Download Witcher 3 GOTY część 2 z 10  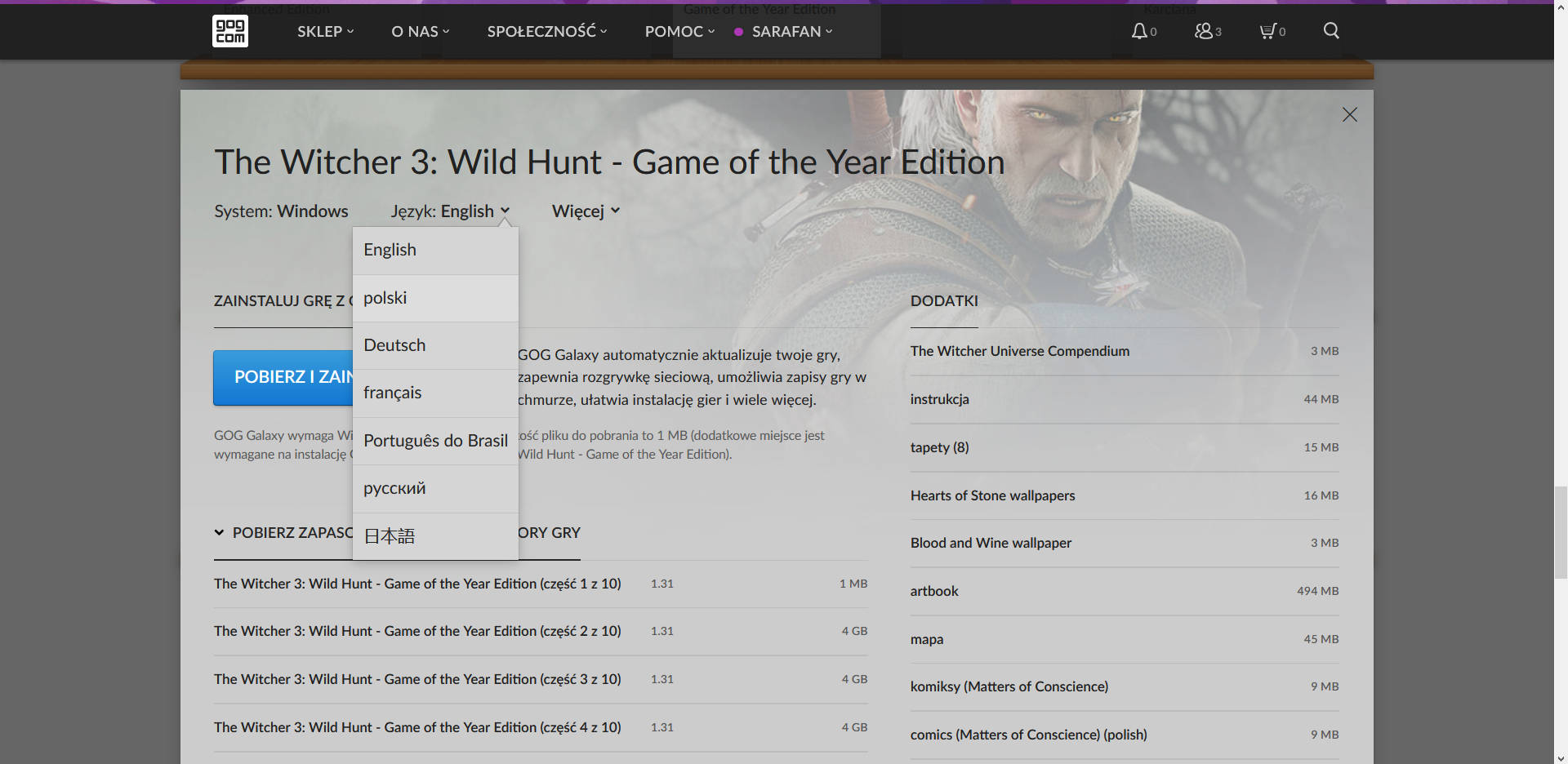tap(541, 631)
